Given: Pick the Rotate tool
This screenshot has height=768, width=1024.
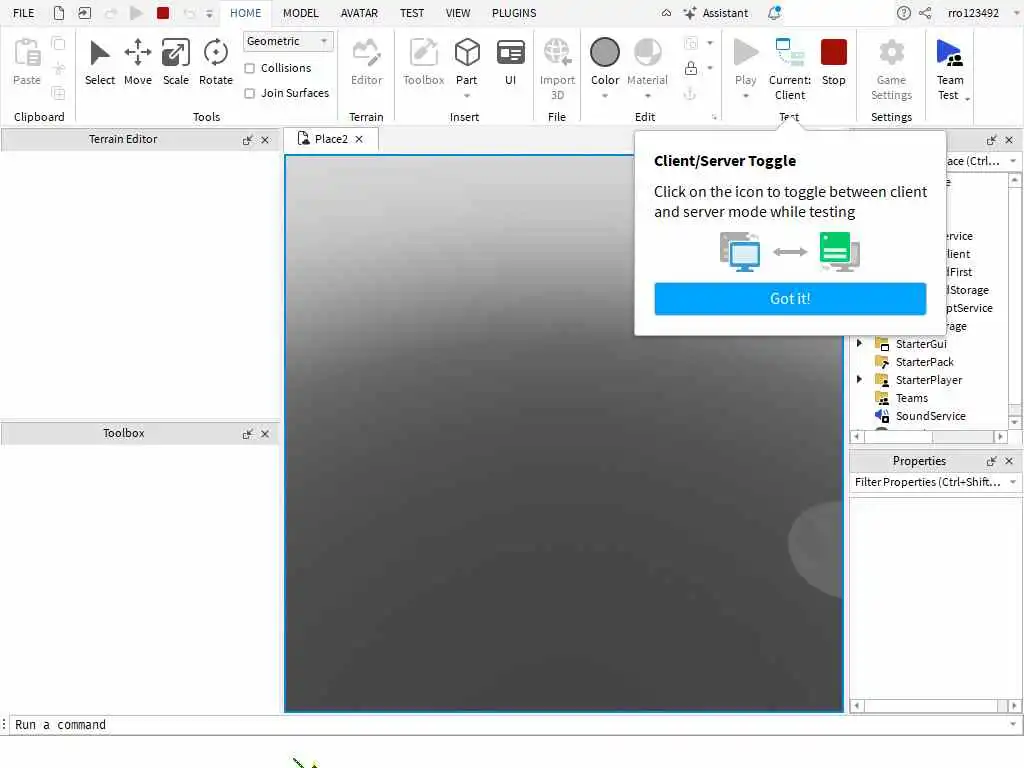Looking at the screenshot, I should point(216,63).
